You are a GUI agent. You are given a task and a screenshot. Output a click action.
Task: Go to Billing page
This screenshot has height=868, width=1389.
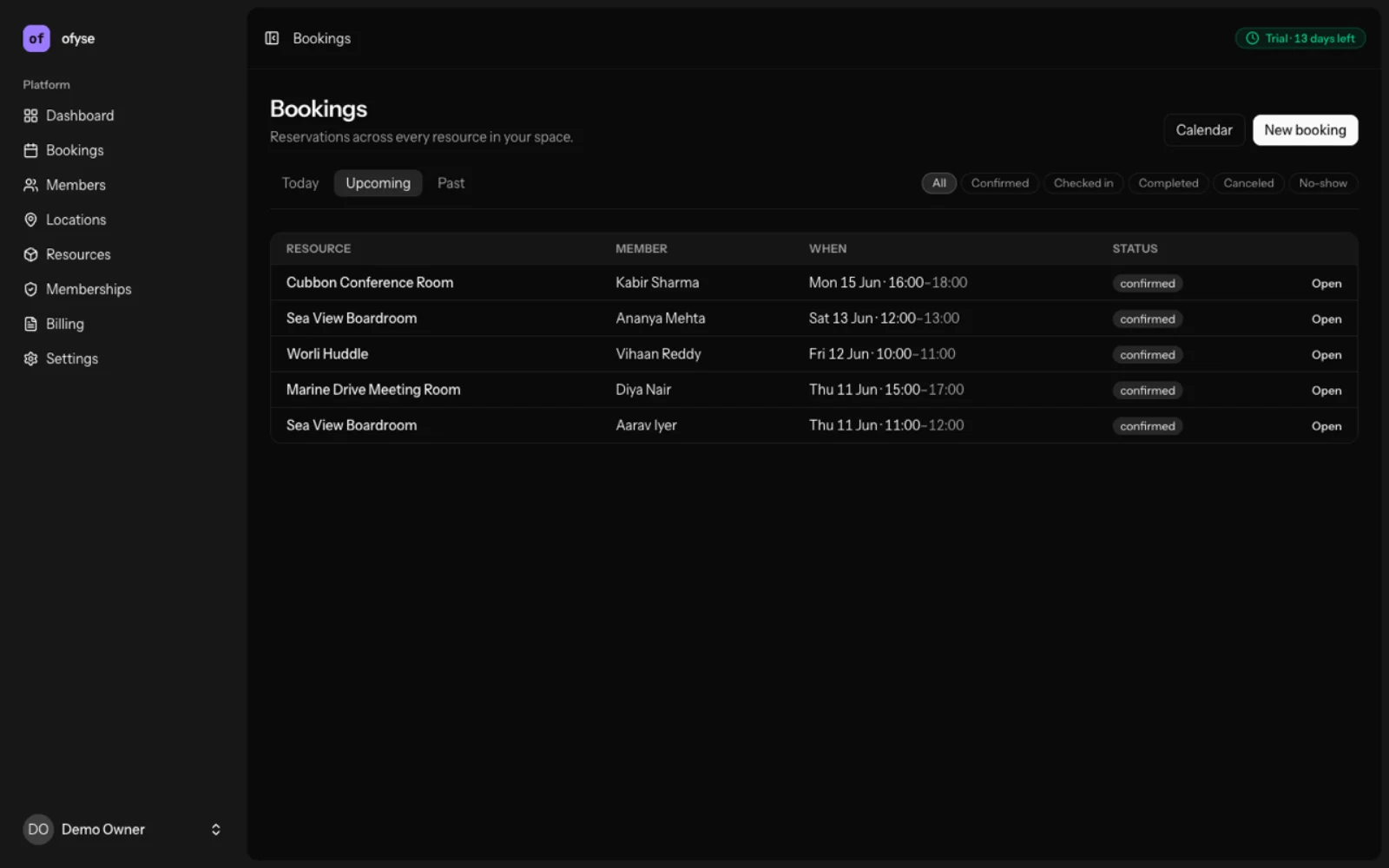pyautogui.click(x=122, y=324)
